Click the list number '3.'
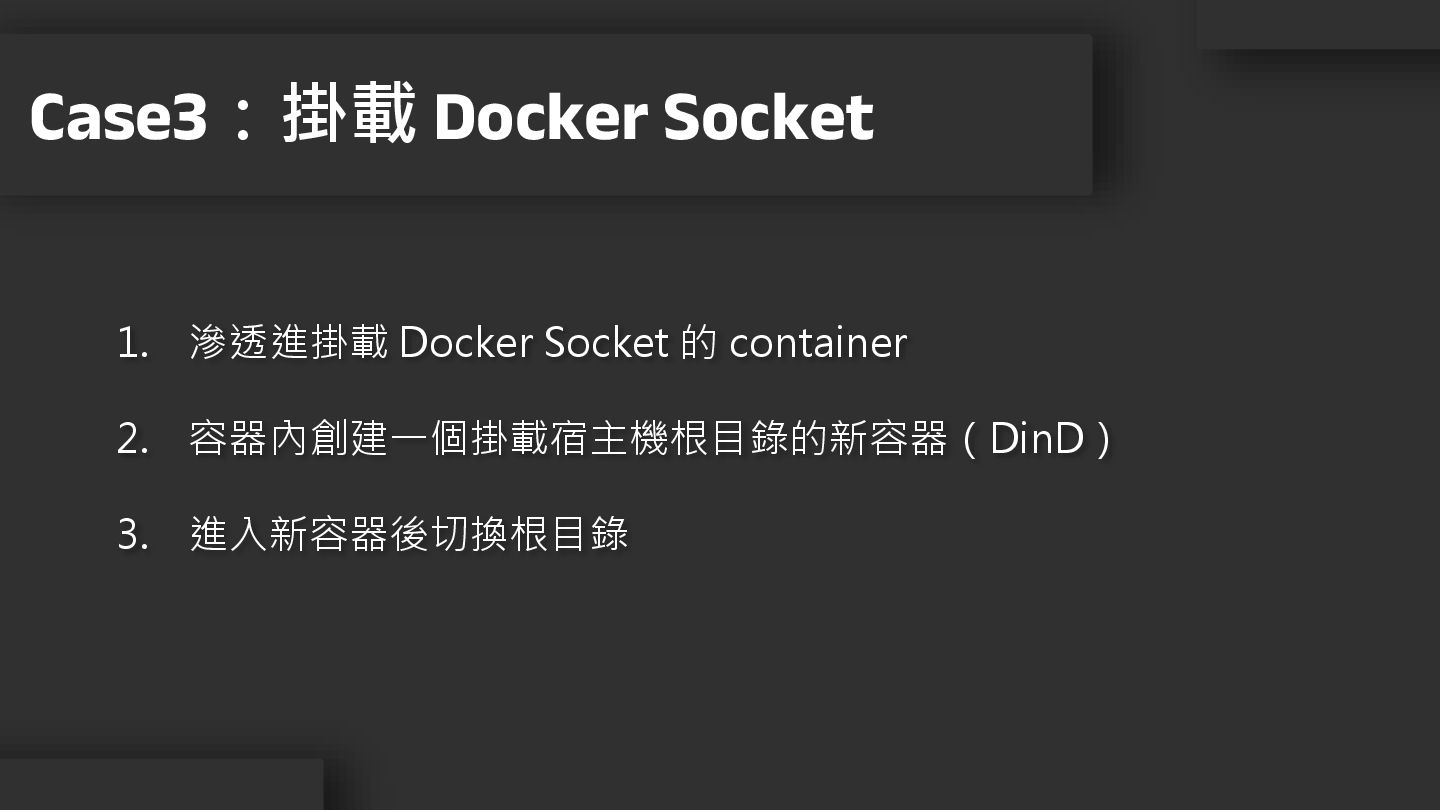The height and width of the screenshot is (810, 1440). click(x=132, y=535)
